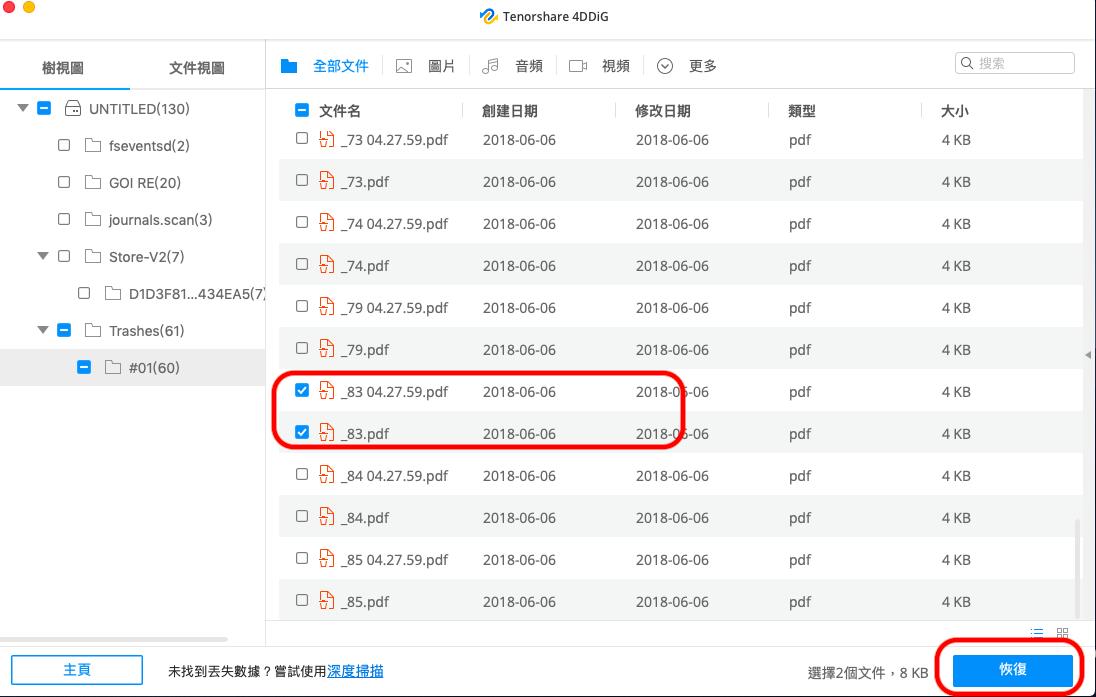This screenshot has height=697, width=1096.
Task: Check the _79.pdf checkbox
Action: point(302,348)
